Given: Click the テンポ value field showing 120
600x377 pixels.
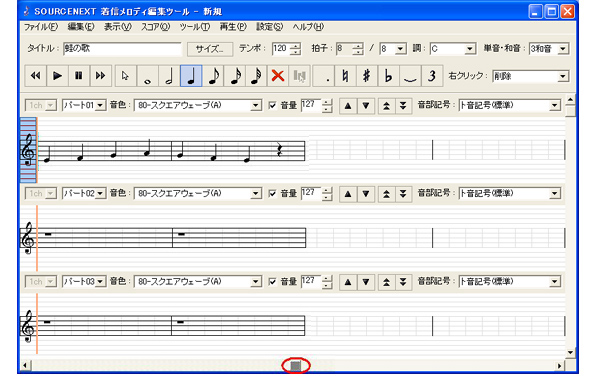Looking at the screenshot, I should (x=281, y=49).
